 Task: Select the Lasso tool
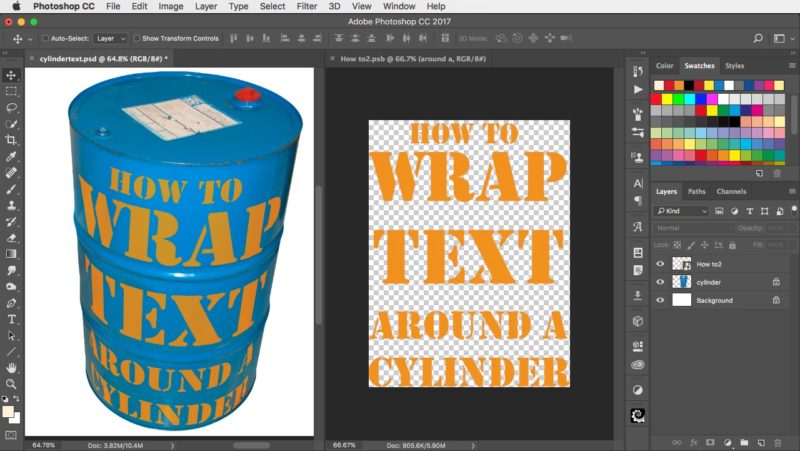[11, 107]
